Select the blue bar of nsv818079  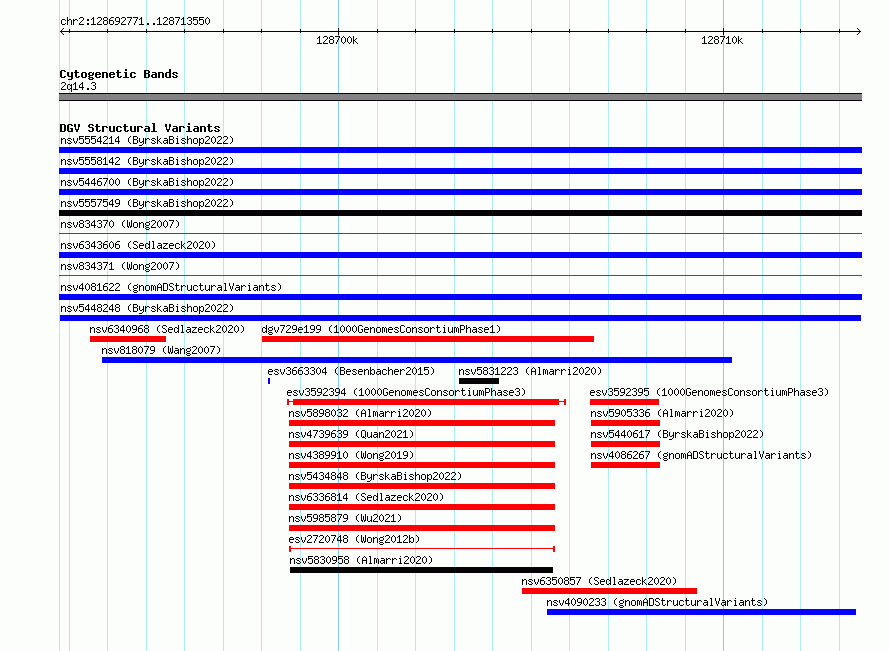click(x=417, y=360)
